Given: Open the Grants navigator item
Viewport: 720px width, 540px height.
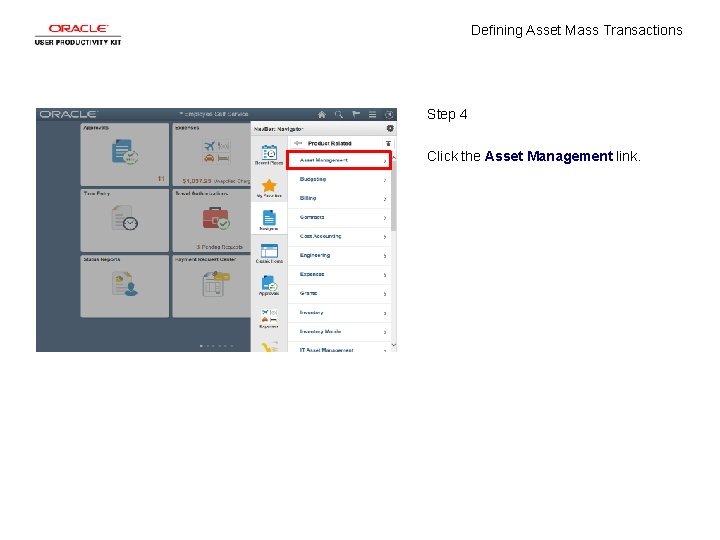Looking at the screenshot, I should (339, 293).
